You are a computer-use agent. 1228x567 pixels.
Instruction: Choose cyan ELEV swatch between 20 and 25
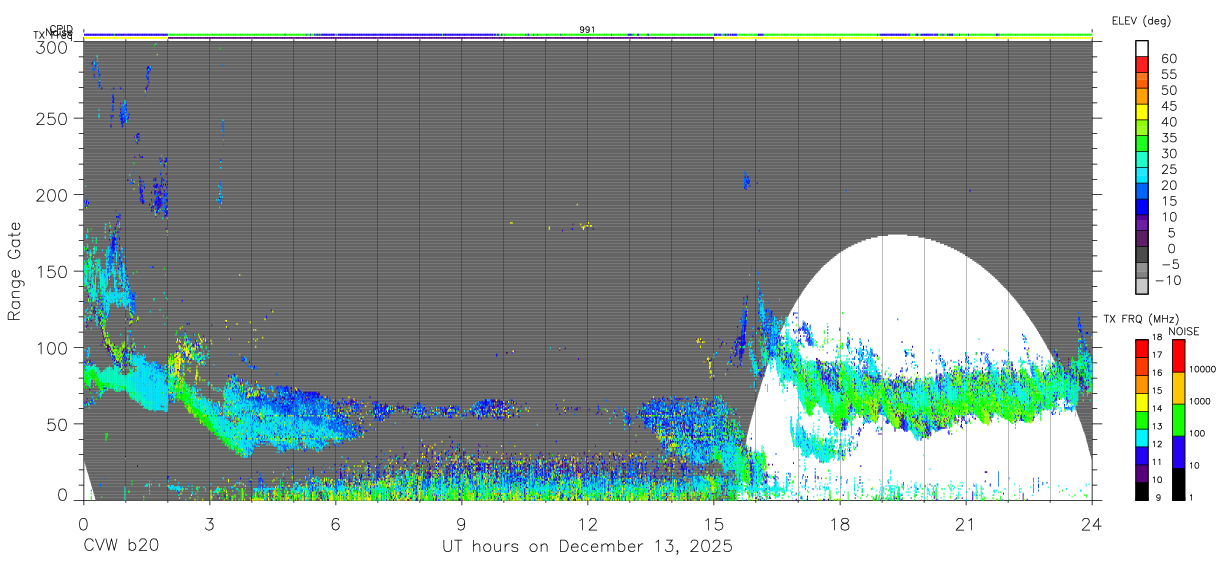(x=1142, y=176)
